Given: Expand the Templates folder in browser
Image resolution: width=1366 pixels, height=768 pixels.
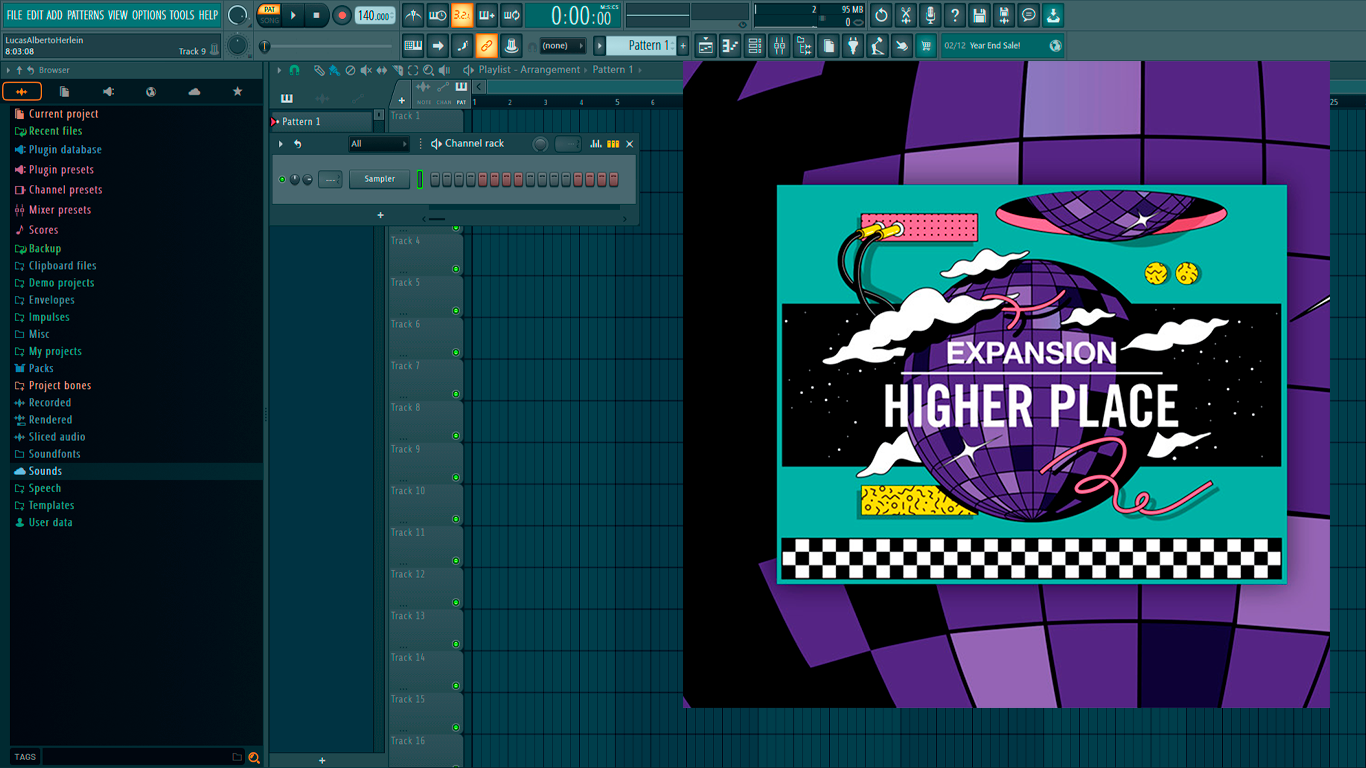Looking at the screenshot, I should (x=51, y=505).
